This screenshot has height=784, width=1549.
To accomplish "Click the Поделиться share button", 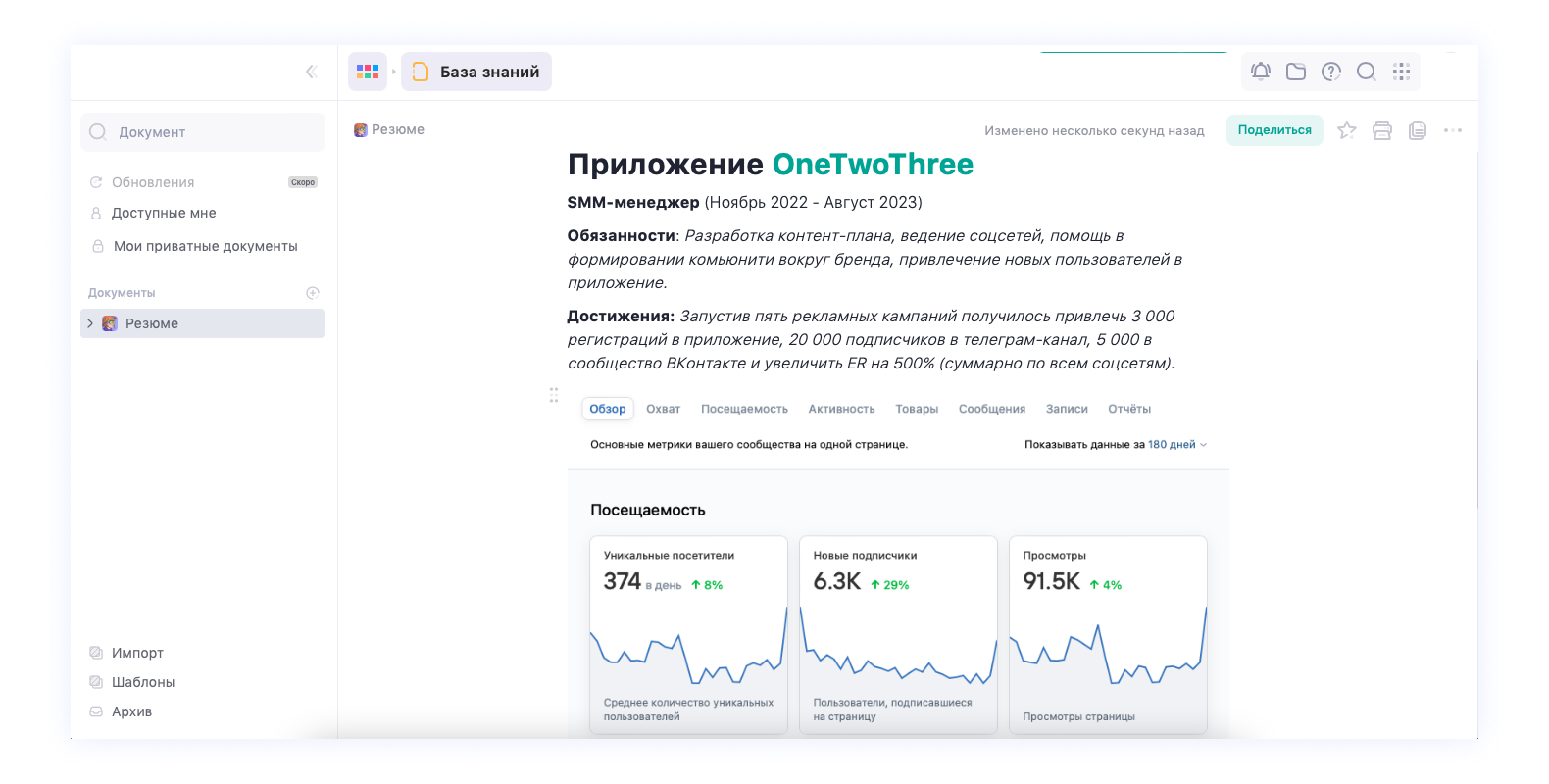I will coord(1274,130).
